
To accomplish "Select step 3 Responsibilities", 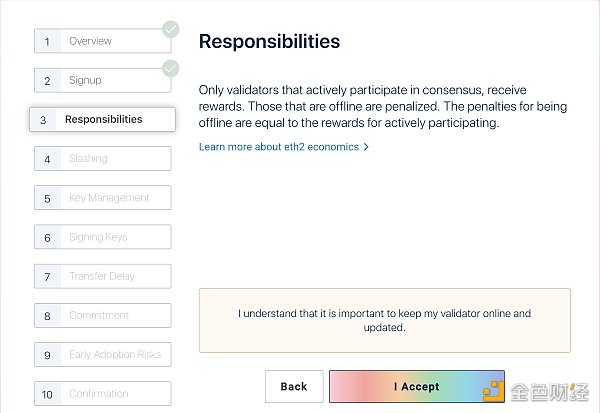I will tap(102, 119).
